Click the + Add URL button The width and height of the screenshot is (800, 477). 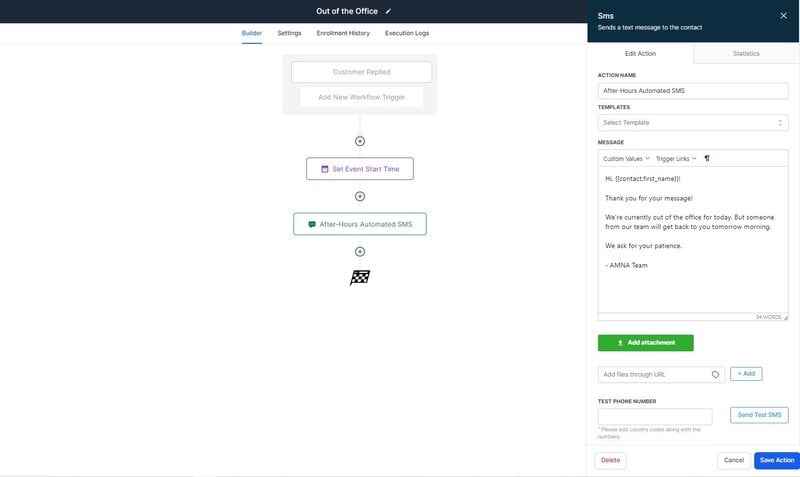pyautogui.click(x=746, y=374)
